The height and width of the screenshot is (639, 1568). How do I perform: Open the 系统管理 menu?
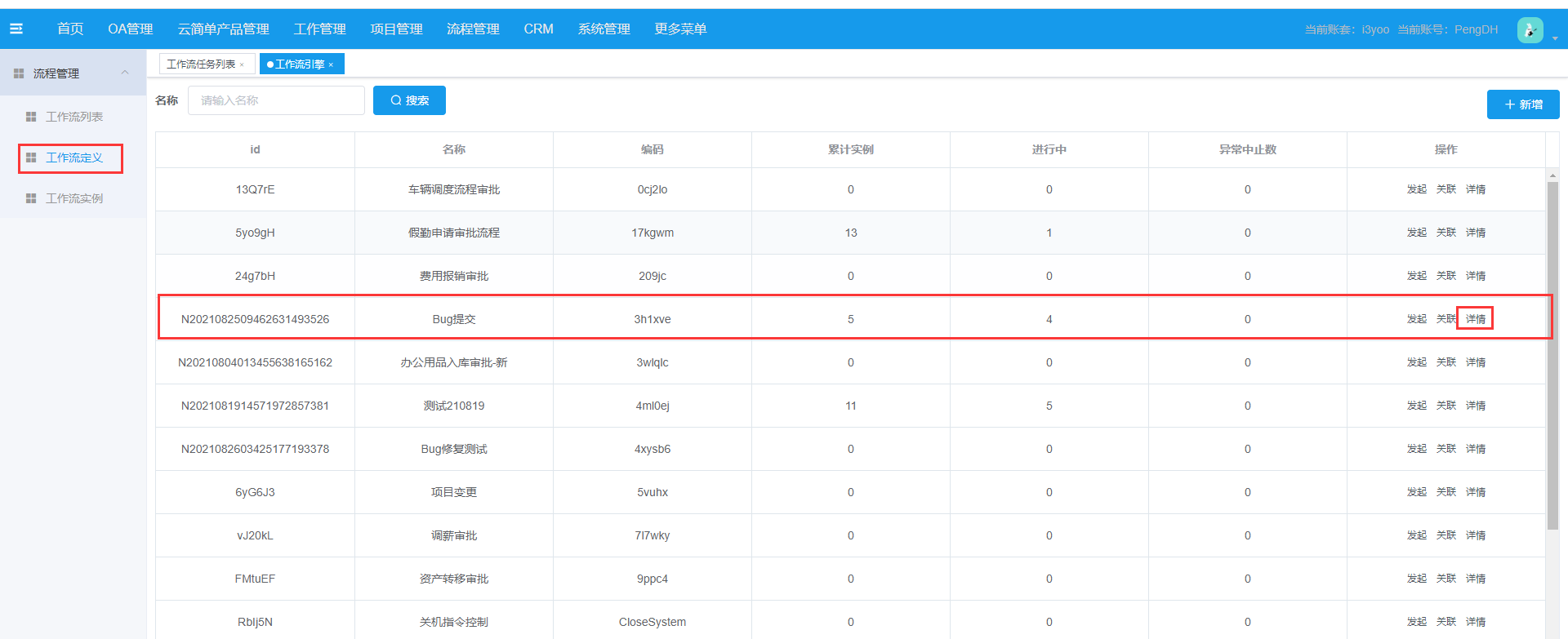[604, 29]
